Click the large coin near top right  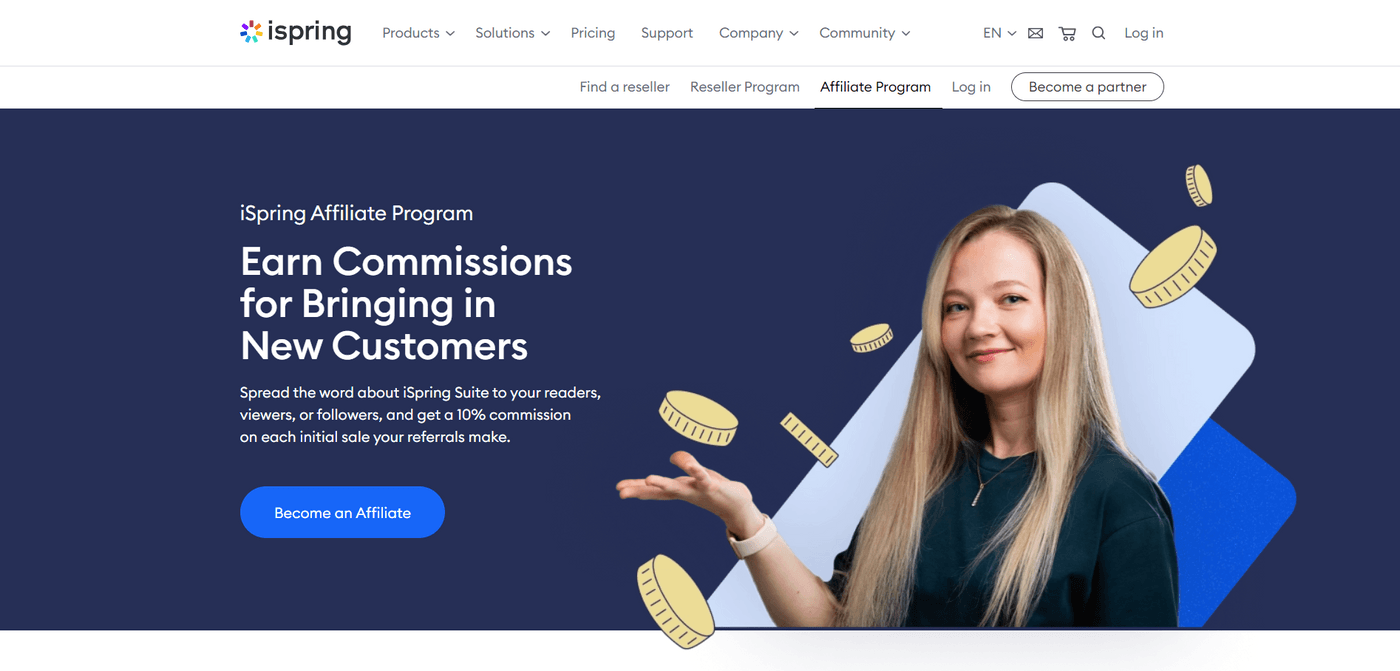tap(1172, 266)
